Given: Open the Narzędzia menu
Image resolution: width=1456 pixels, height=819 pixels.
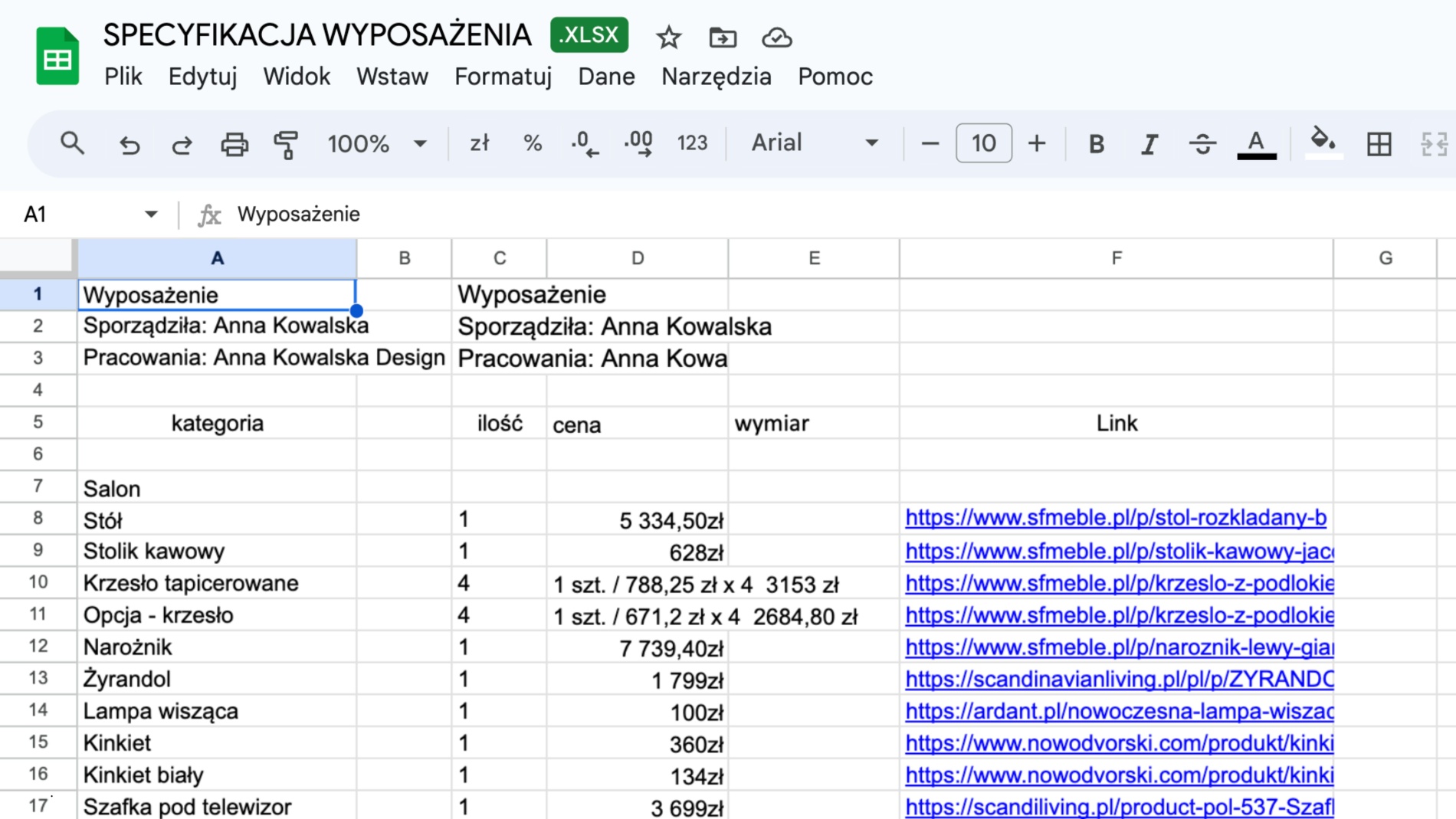Looking at the screenshot, I should pyautogui.click(x=716, y=77).
